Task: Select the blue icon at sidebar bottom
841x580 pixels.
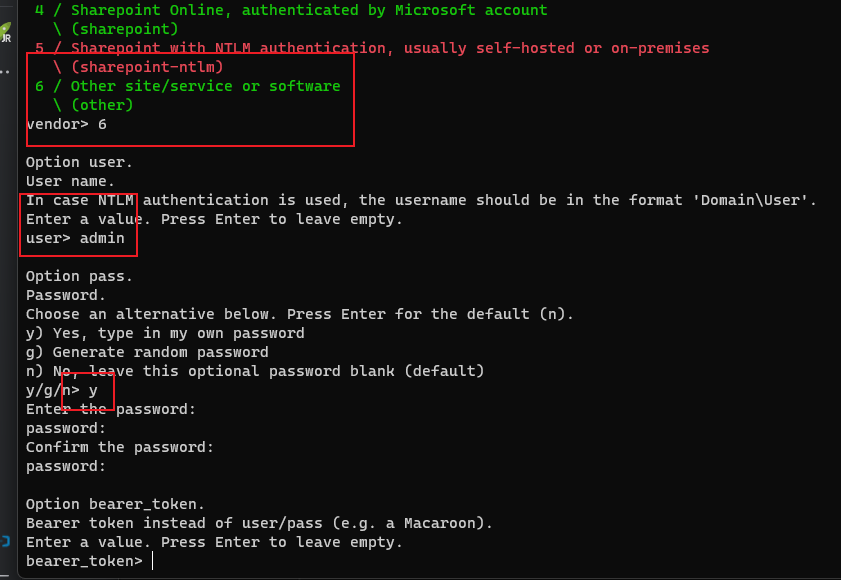Action: pos(5,541)
